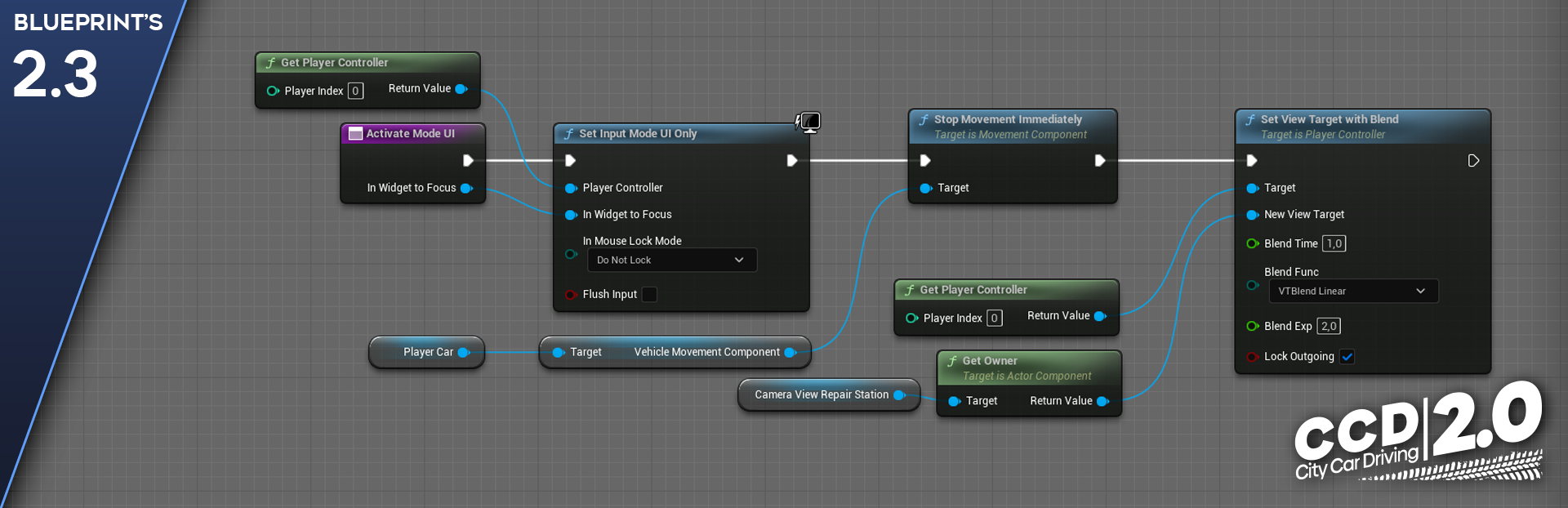Click the Get Owner Return Value pin

pos(1102,401)
